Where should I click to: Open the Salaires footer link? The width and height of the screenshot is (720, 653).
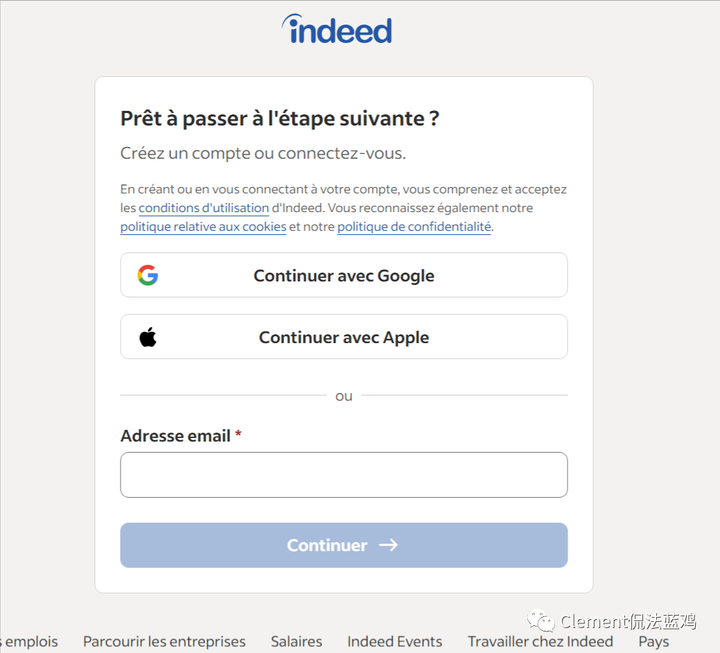[296, 641]
